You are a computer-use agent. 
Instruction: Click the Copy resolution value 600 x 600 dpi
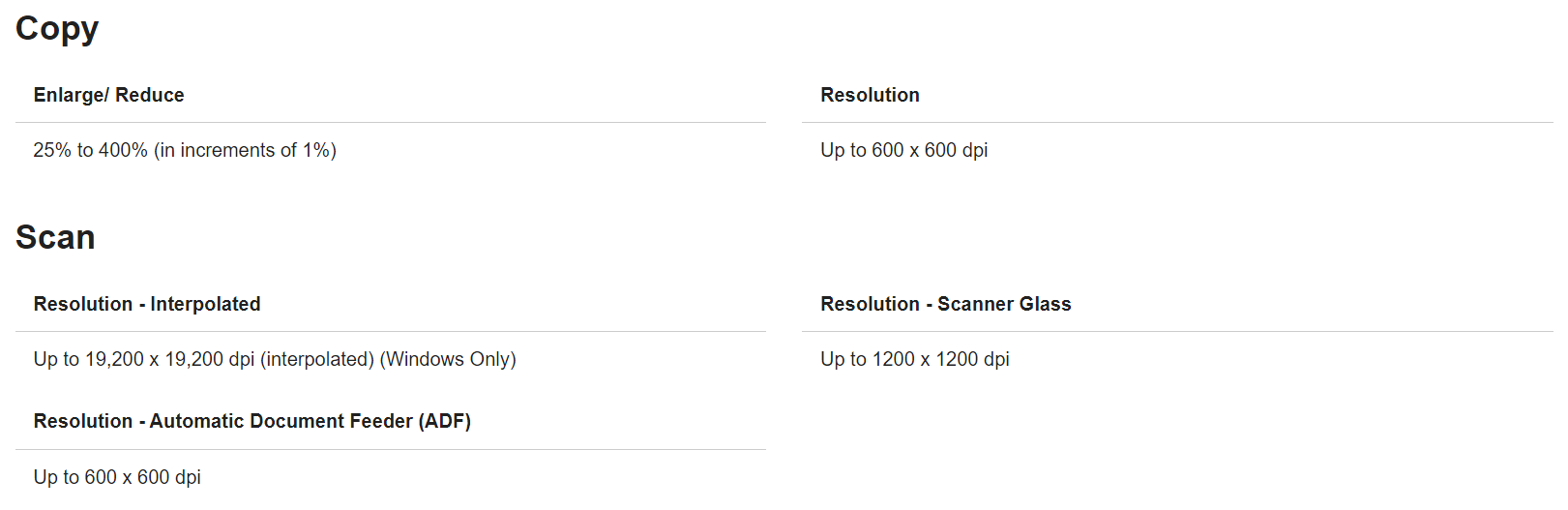pos(929,150)
